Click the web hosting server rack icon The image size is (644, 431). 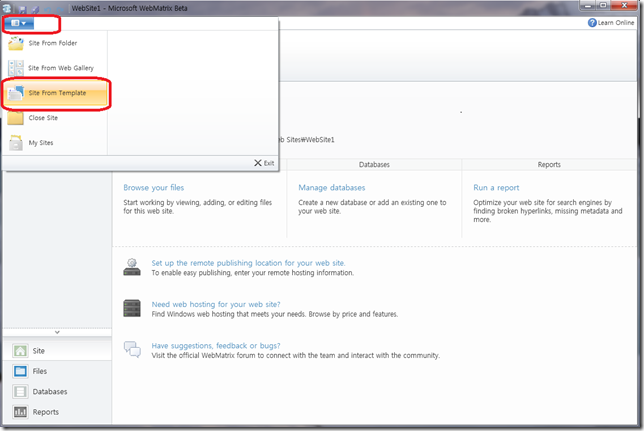132,308
